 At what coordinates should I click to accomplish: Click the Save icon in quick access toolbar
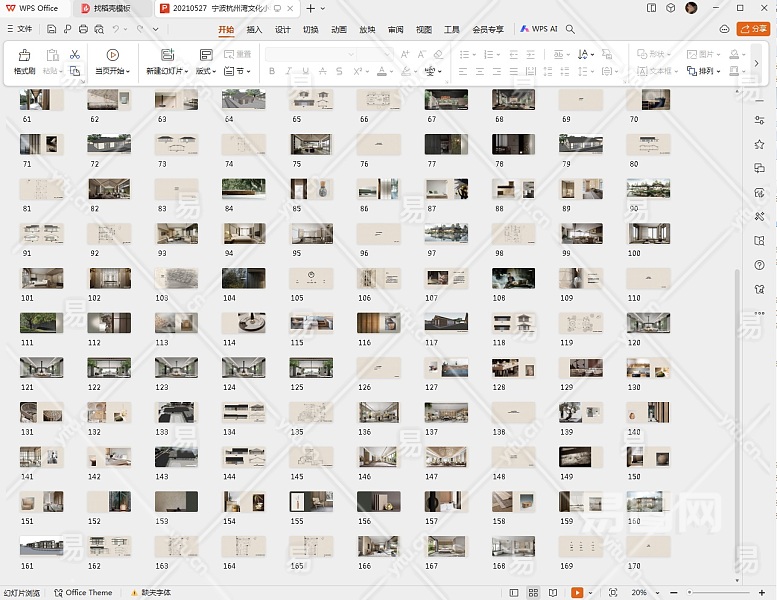(x=52, y=30)
